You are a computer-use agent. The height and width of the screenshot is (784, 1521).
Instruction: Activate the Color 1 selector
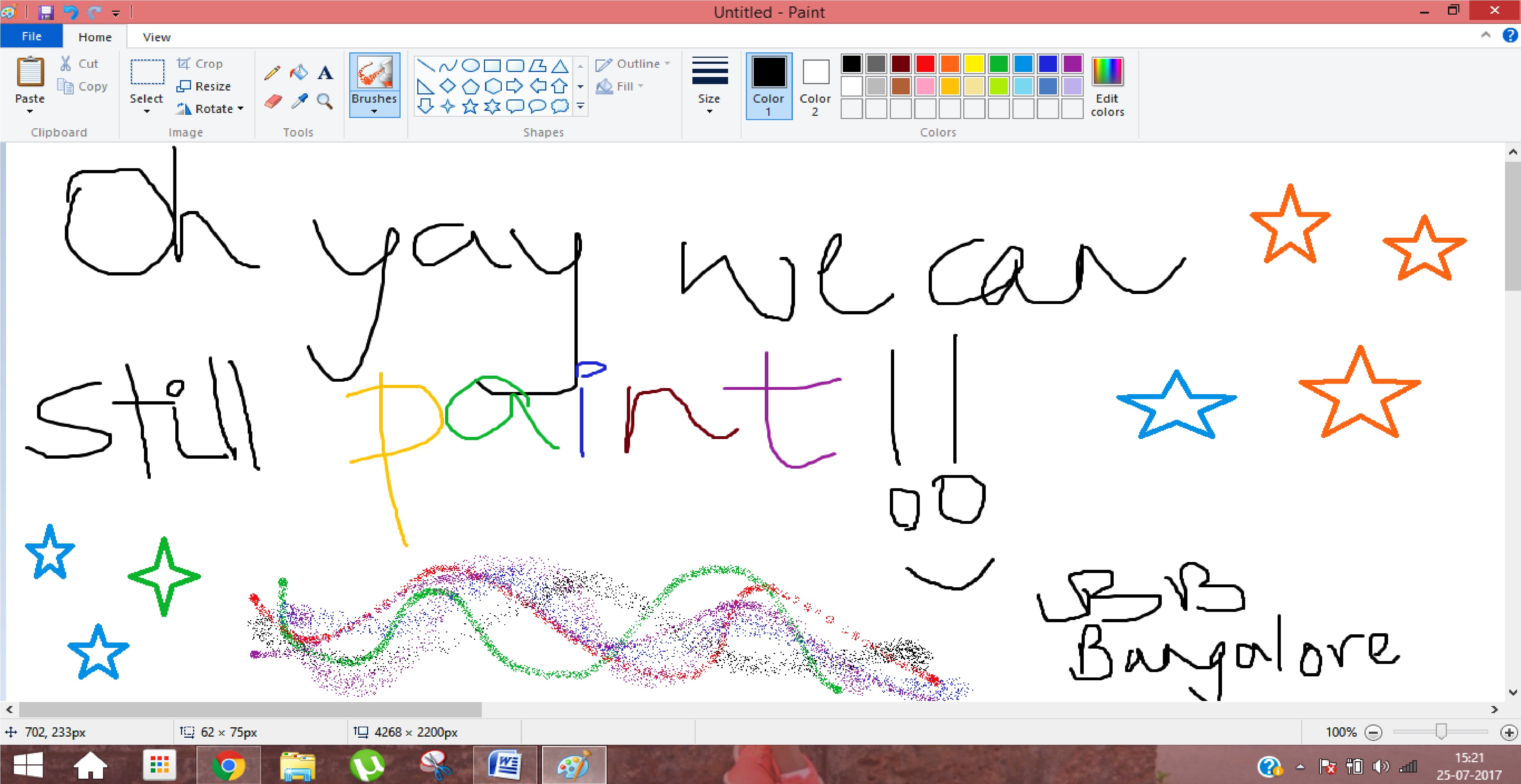tap(768, 86)
